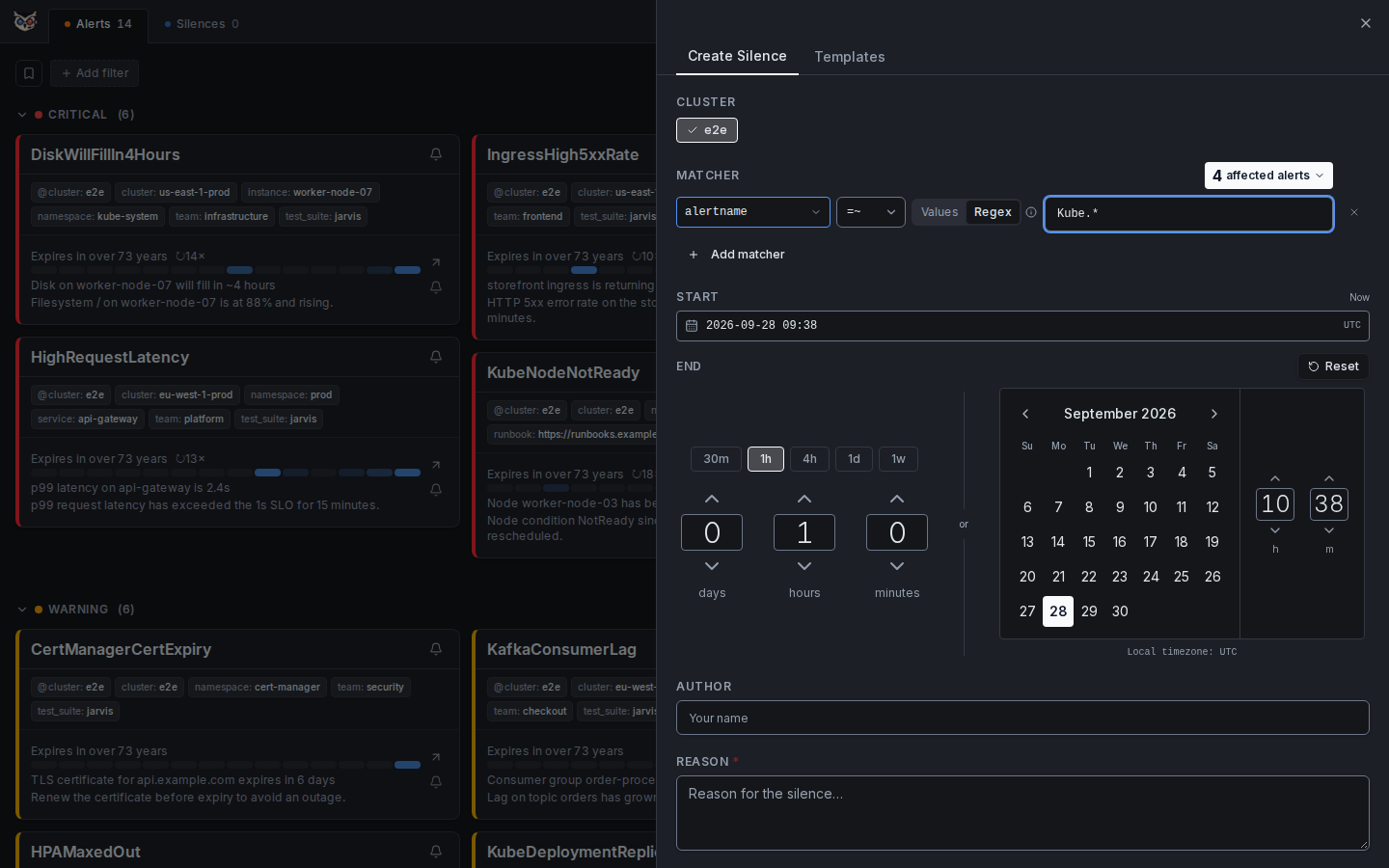Click the regex info icon
1389x868 pixels.
pyautogui.click(x=1031, y=212)
